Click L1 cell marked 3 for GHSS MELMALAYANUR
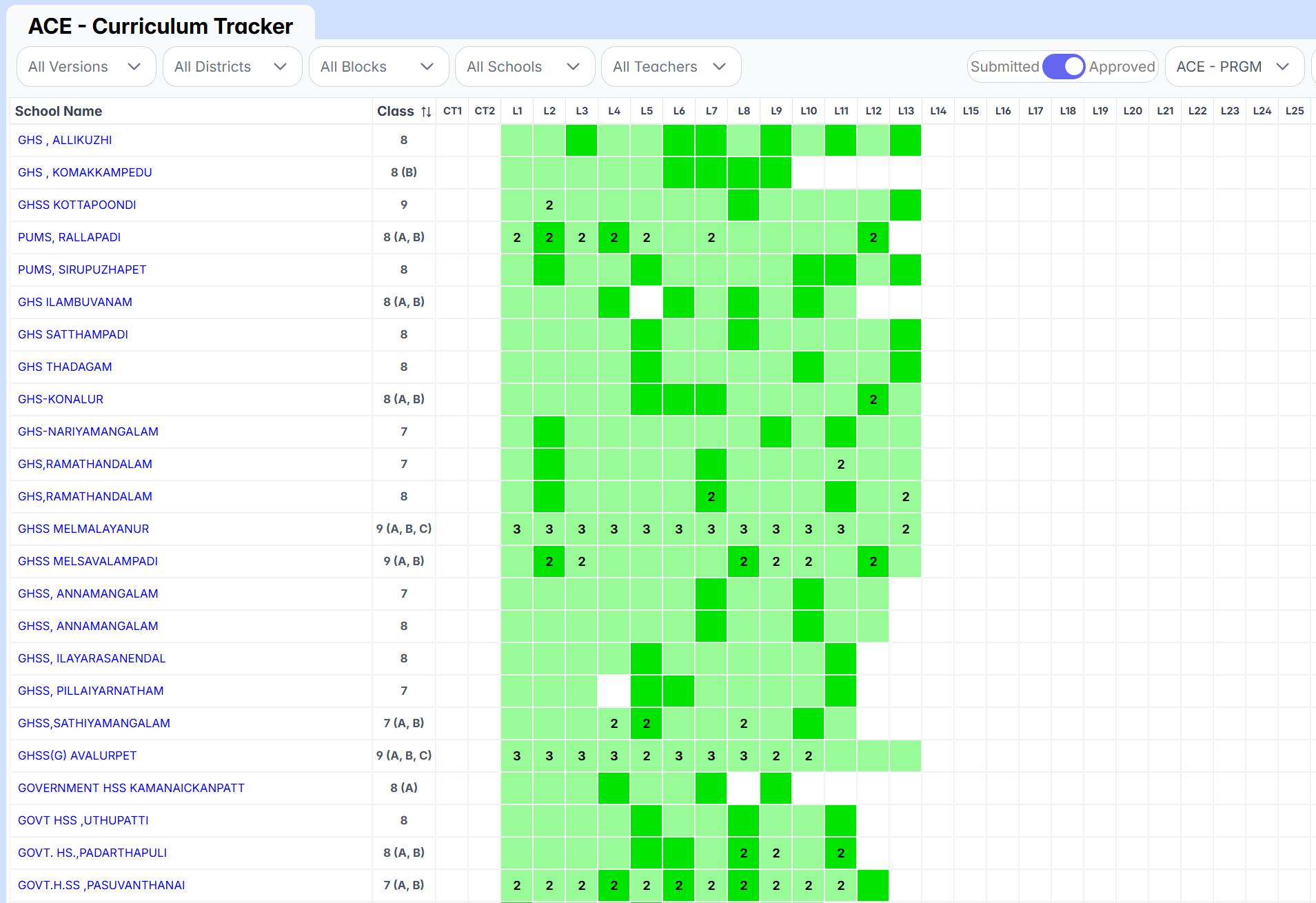This screenshot has height=903, width=1316. [517, 529]
